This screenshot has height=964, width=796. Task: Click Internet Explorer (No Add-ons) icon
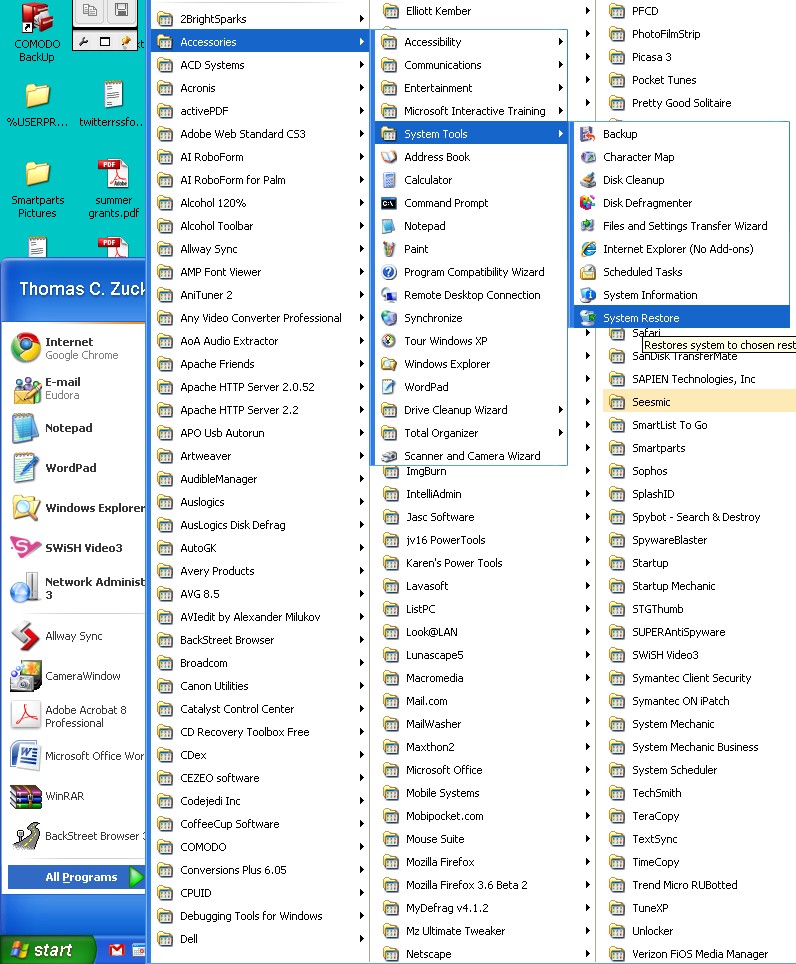click(588, 249)
